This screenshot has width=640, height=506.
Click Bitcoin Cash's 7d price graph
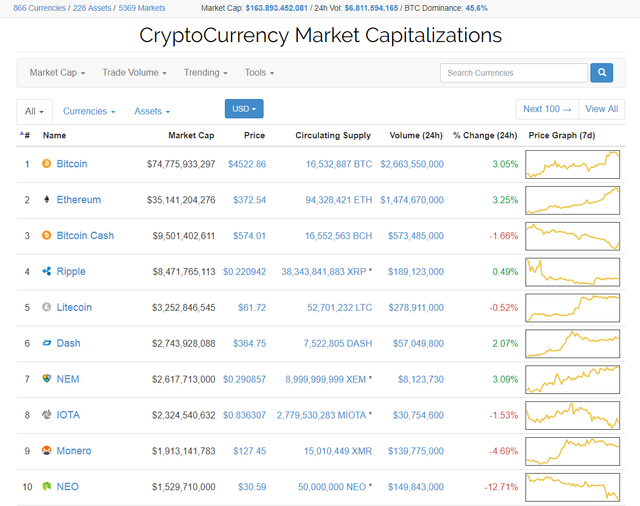pyautogui.click(x=572, y=236)
